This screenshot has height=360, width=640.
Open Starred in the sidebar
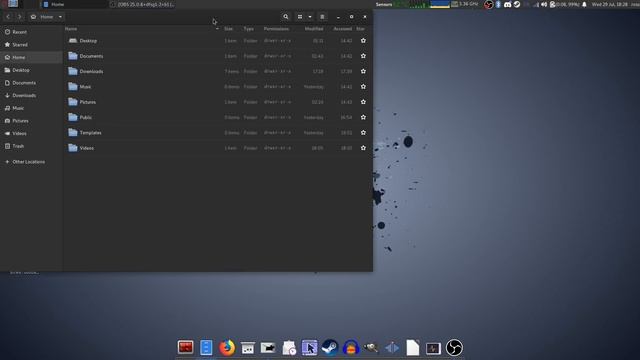tap(31, 44)
